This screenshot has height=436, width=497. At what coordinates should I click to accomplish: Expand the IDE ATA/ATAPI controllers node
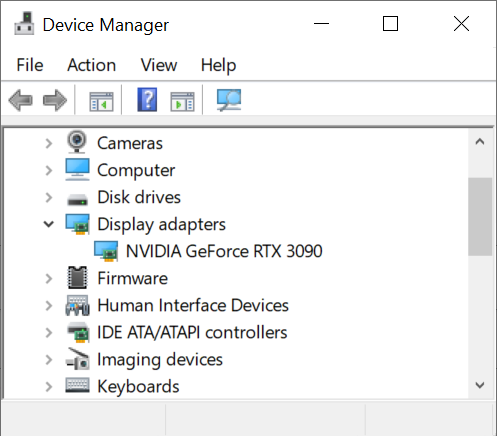[x=49, y=333]
